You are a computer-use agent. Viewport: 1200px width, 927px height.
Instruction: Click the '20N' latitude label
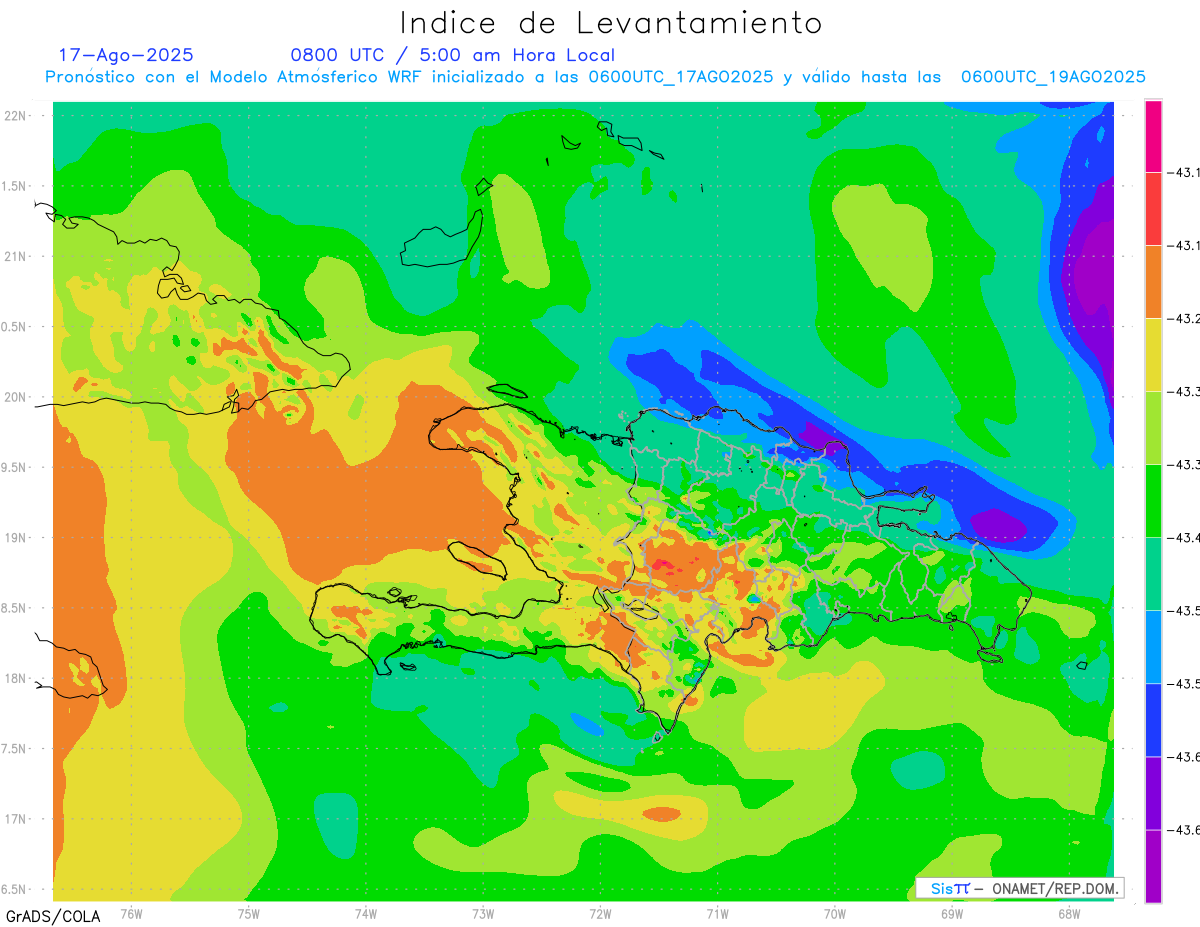(x=17, y=398)
